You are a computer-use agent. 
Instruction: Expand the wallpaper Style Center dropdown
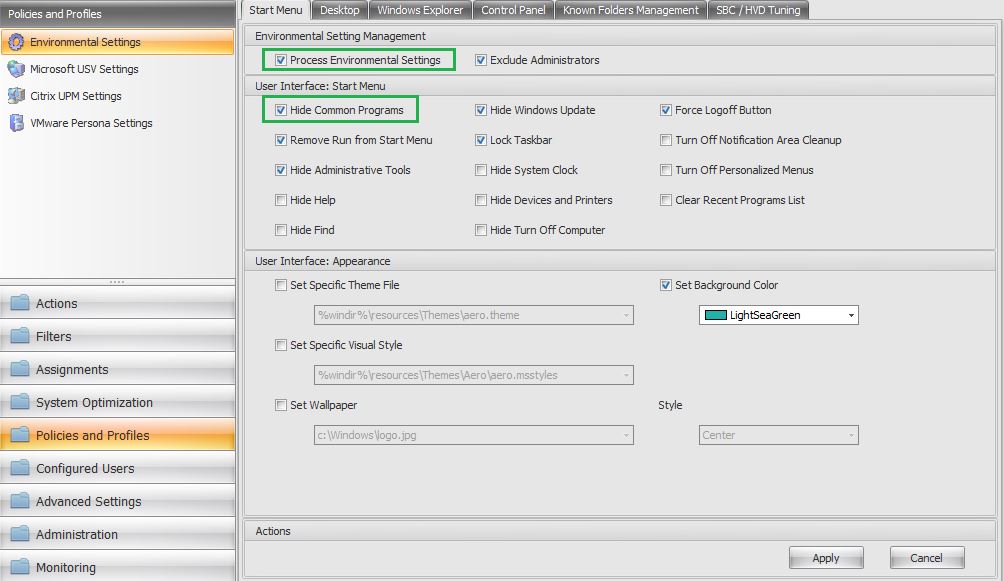pyautogui.click(x=850, y=435)
